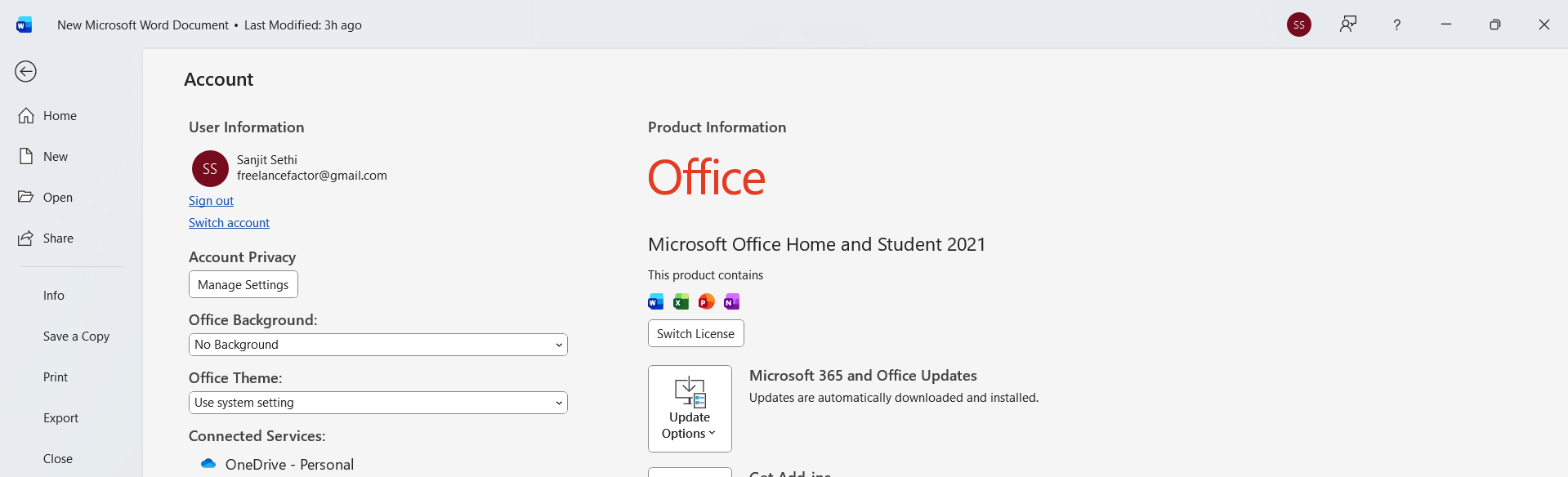Image resolution: width=1568 pixels, height=477 pixels.
Task: Open the Share option
Action: [58, 238]
